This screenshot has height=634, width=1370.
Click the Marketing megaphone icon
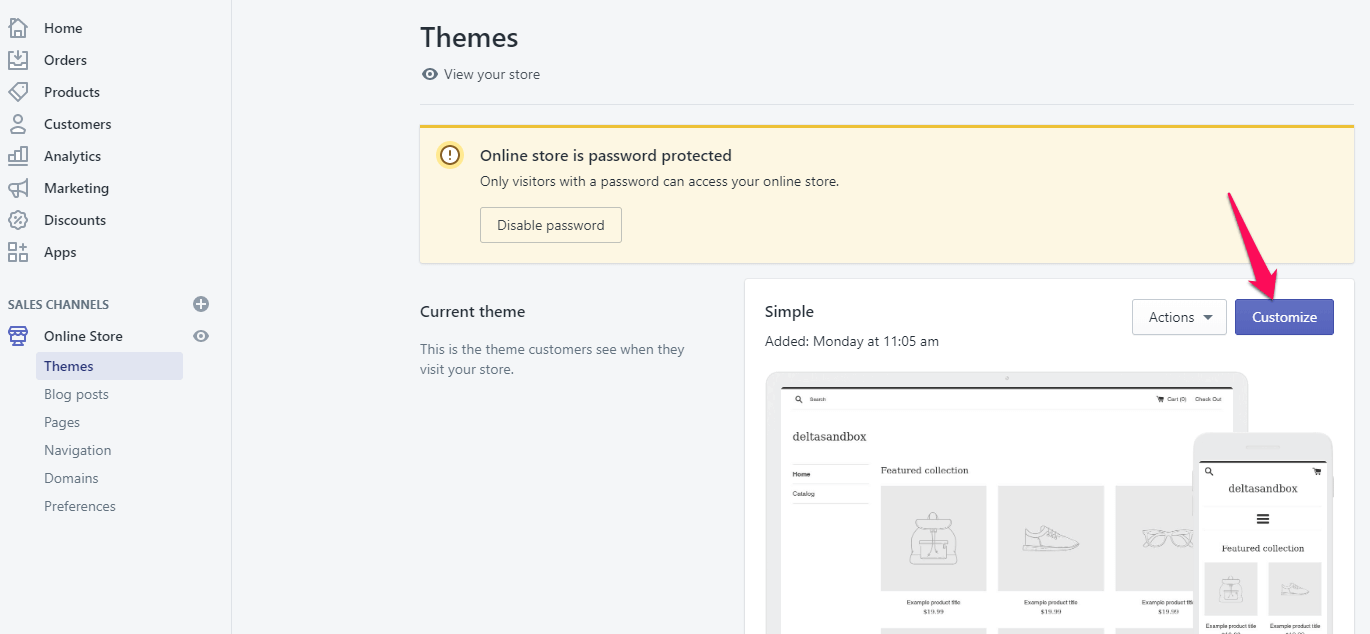[18, 188]
